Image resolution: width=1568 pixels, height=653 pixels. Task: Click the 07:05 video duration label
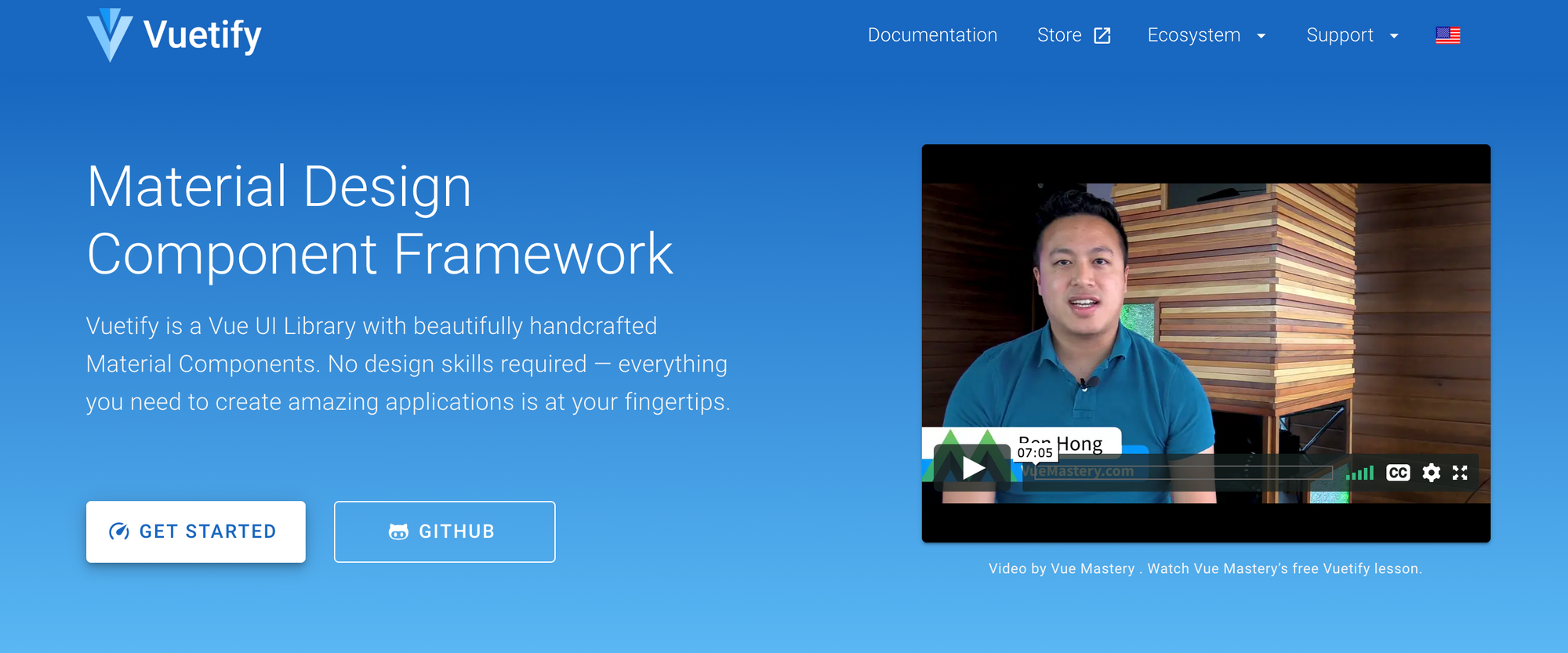tap(1035, 453)
